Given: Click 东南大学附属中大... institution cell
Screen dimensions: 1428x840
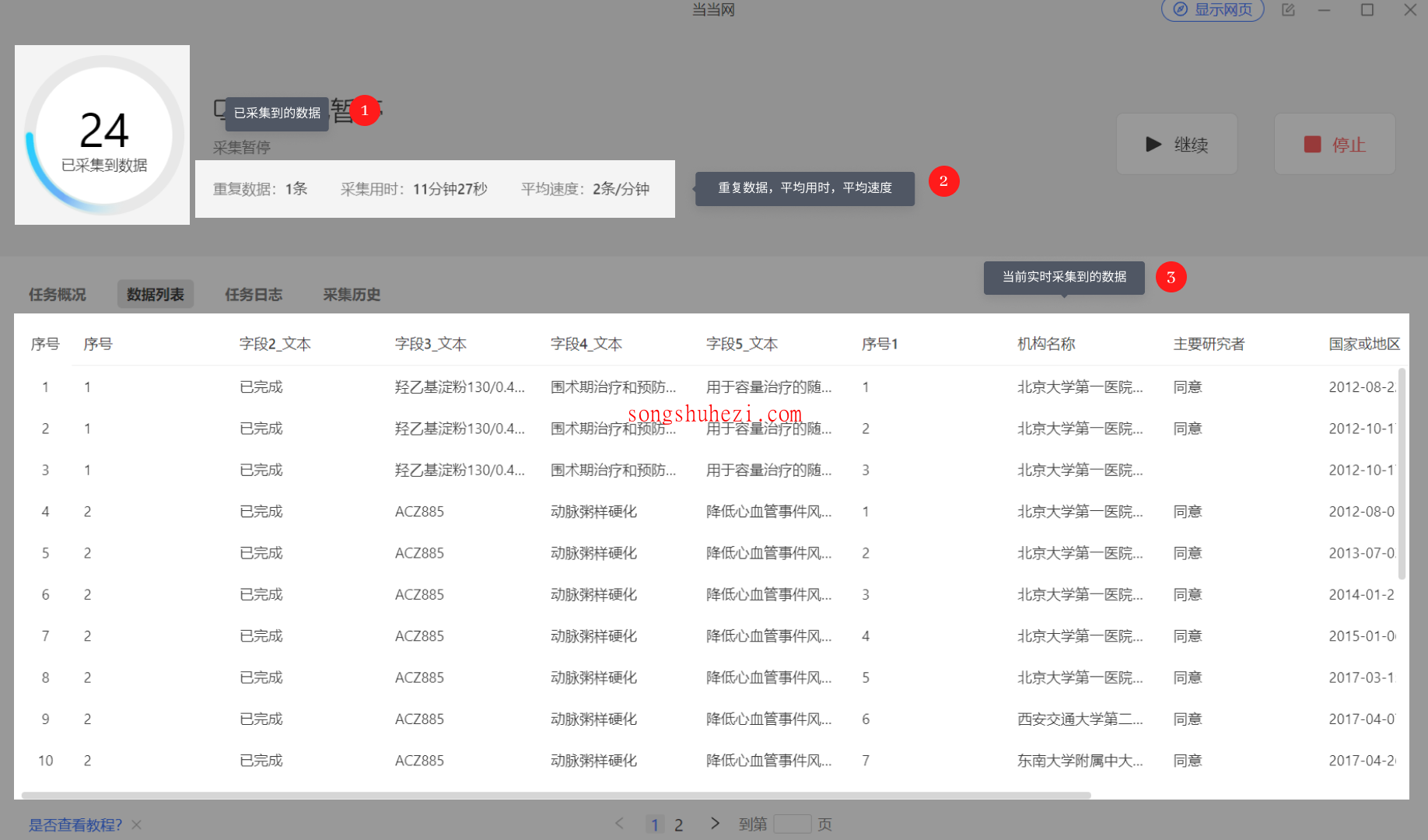Looking at the screenshot, I should click(1080, 761).
